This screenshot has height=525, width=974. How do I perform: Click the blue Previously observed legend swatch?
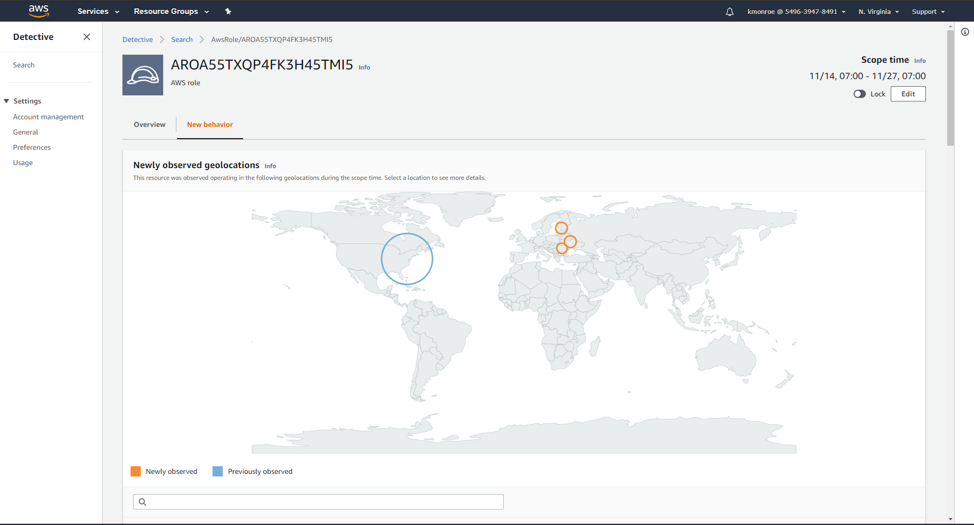(x=217, y=471)
